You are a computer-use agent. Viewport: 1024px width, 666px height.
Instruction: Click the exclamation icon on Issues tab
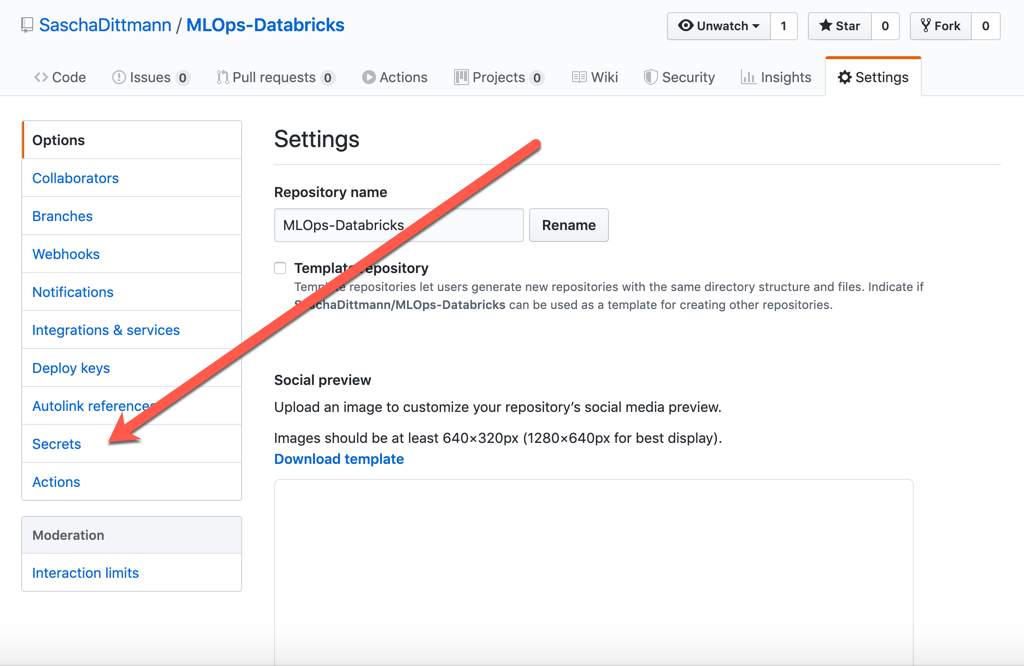click(x=119, y=77)
